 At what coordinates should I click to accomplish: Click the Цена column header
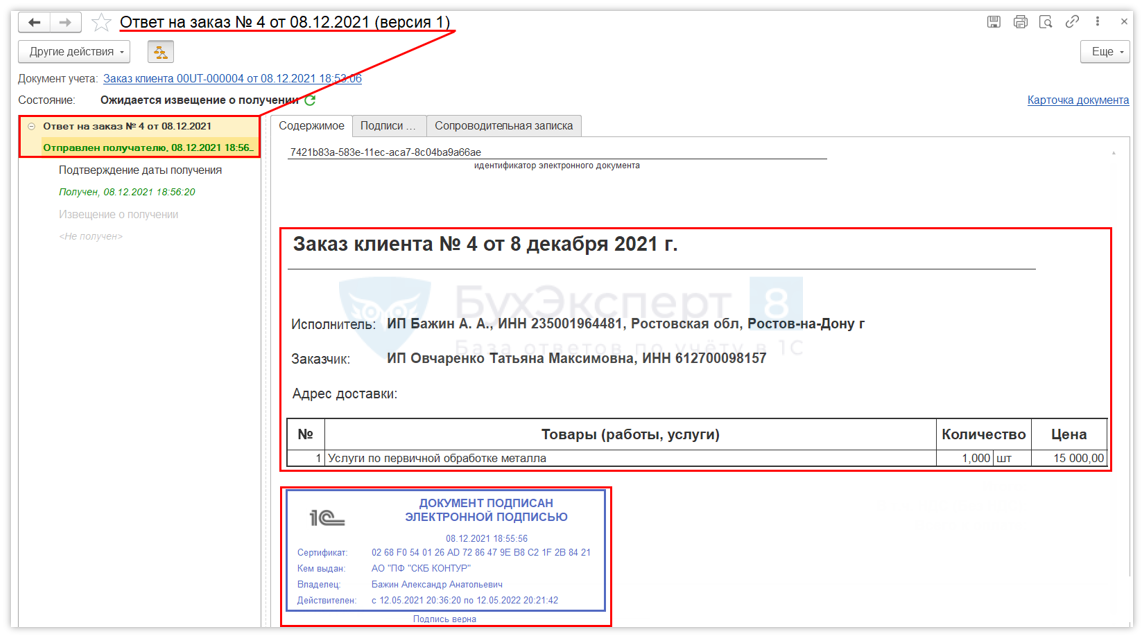point(1069,434)
